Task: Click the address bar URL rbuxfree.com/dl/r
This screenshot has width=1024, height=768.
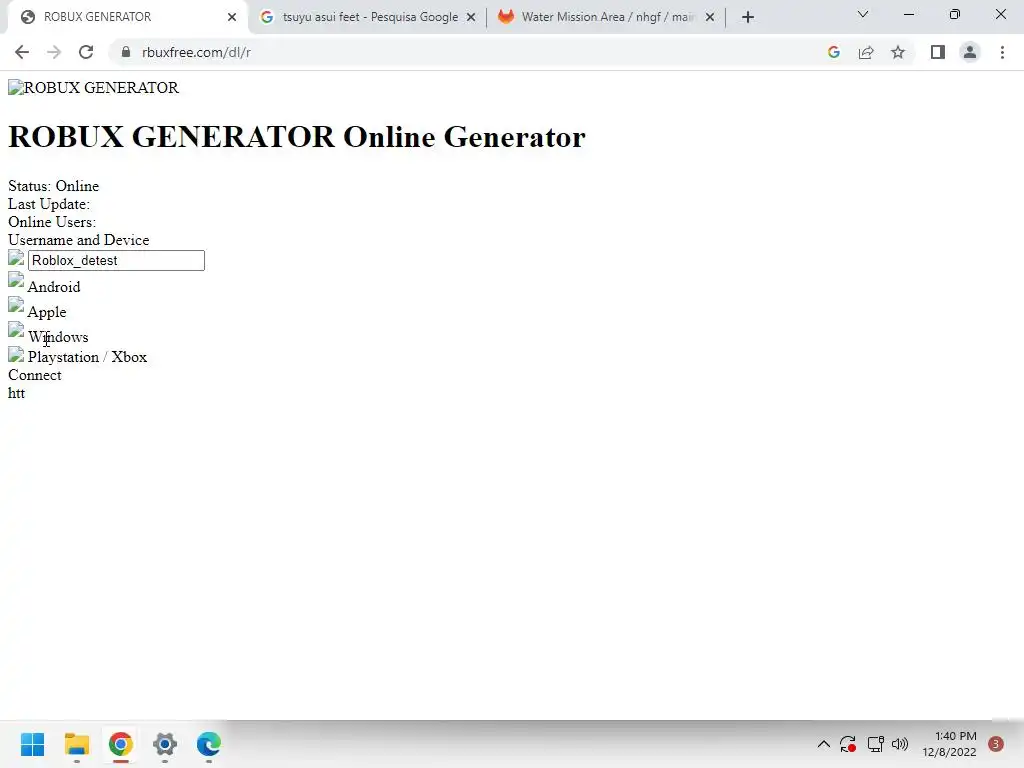Action: click(x=196, y=52)
